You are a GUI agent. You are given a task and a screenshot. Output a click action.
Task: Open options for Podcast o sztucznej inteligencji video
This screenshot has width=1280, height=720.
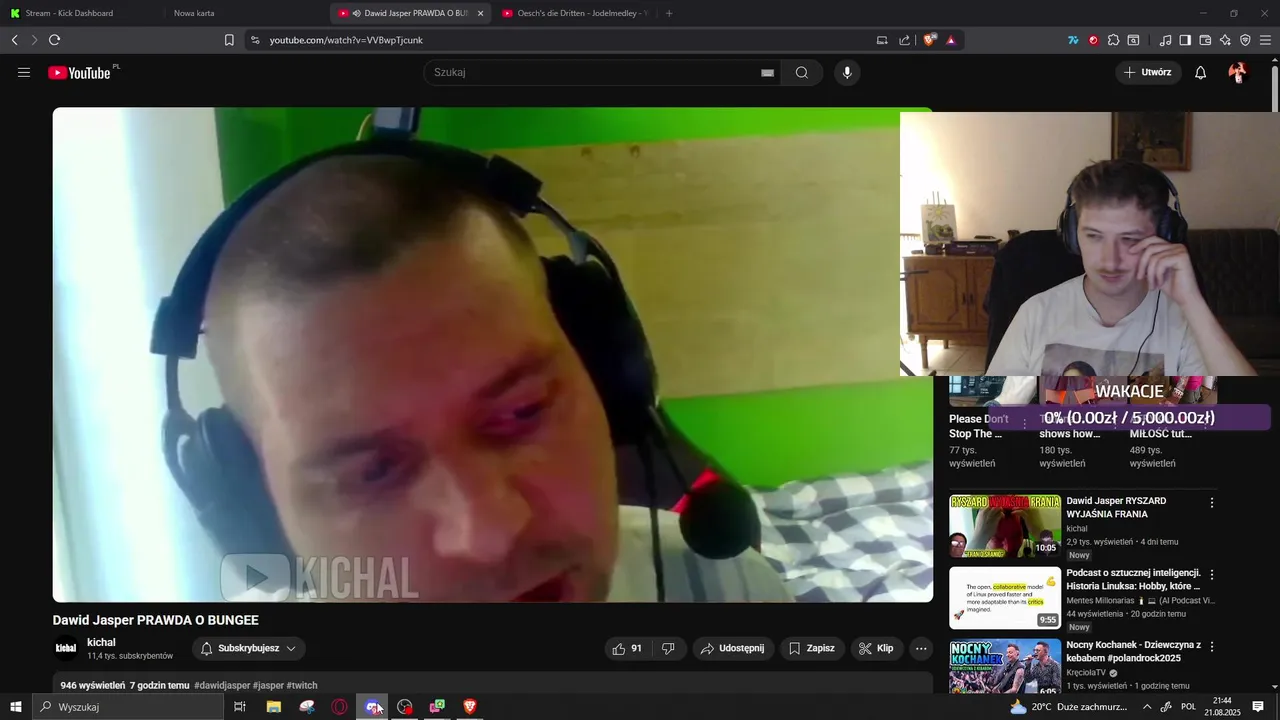[x=1212, y=575]
